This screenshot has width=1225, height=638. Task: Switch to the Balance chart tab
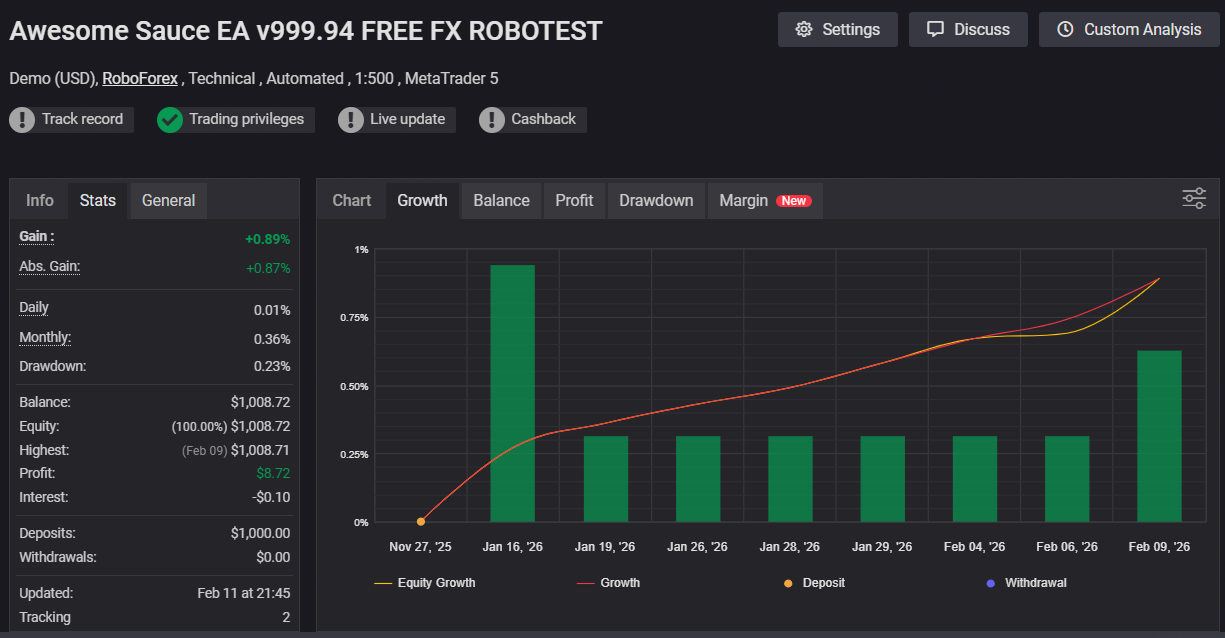click(501, 200)
